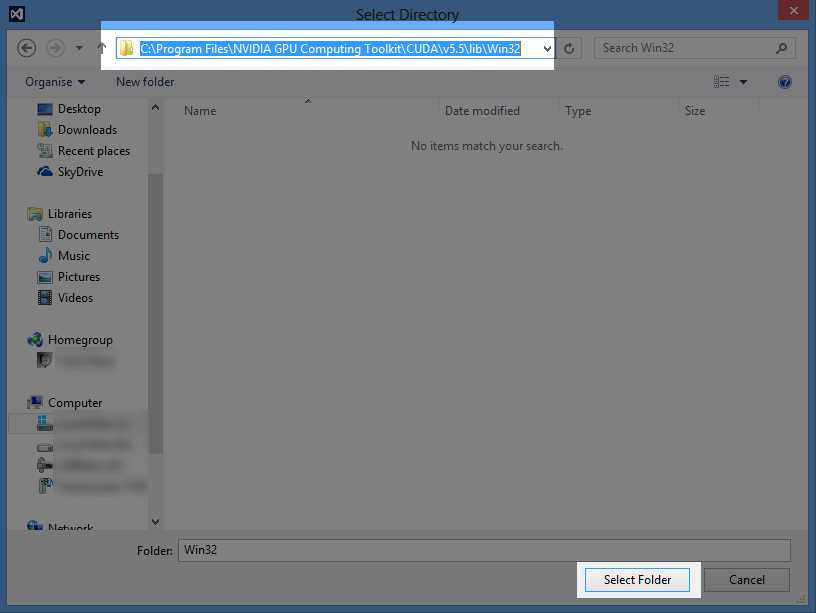Click the Back navigation arrow
The width and height of the screenshot is (816, 613).
pos(27,48)
